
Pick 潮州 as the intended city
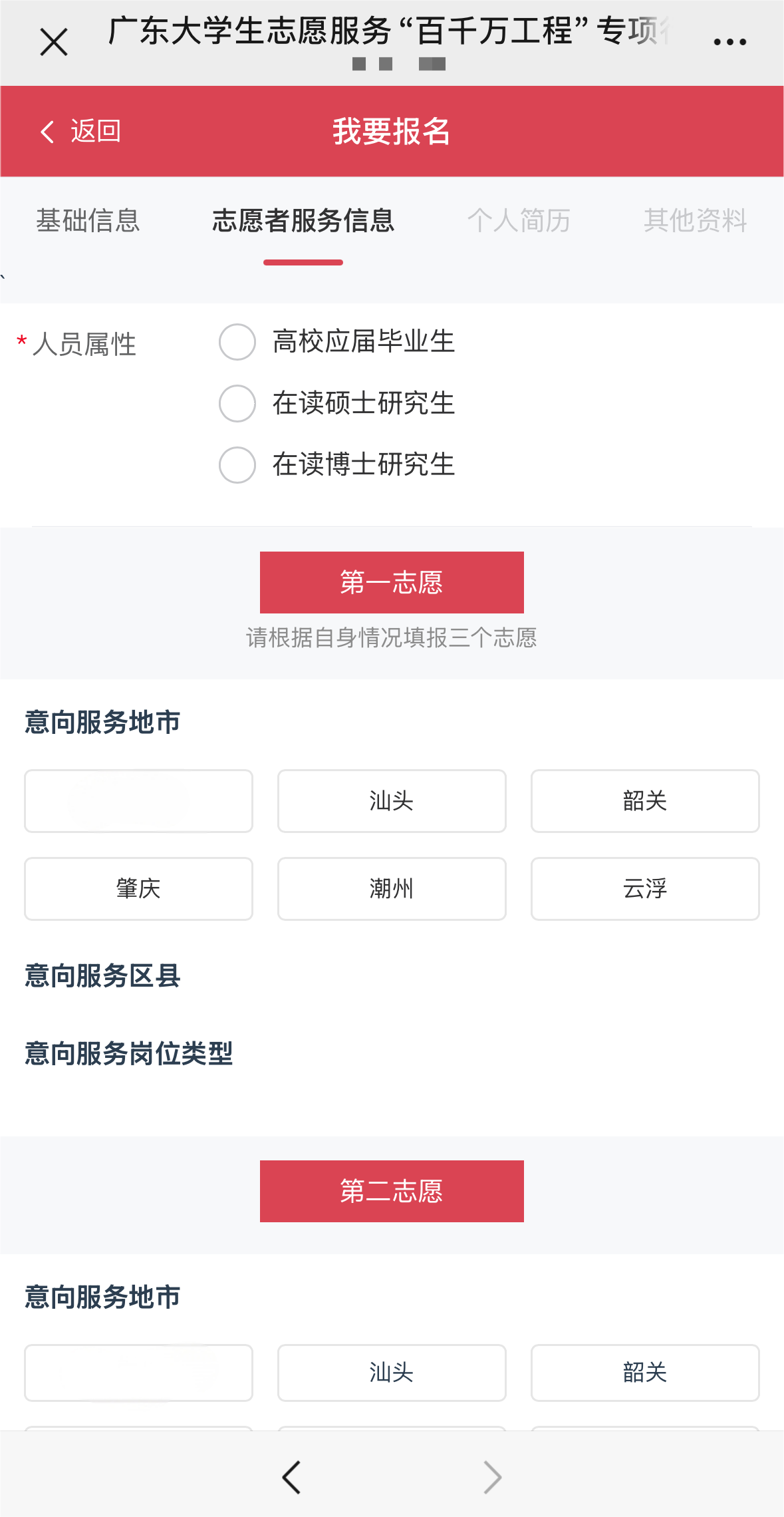tap(392, 889)
